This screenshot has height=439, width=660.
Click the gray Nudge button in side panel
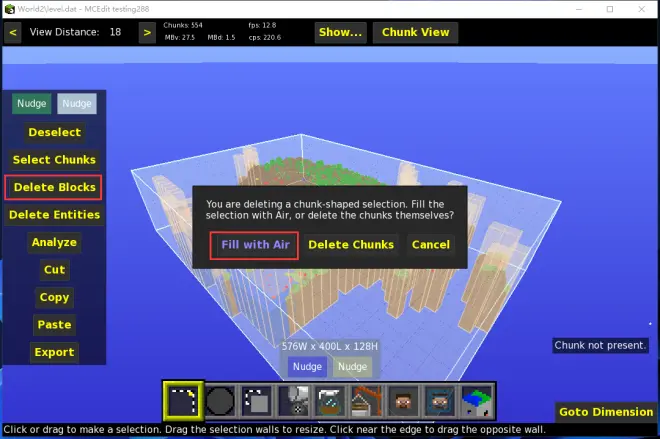77,104
